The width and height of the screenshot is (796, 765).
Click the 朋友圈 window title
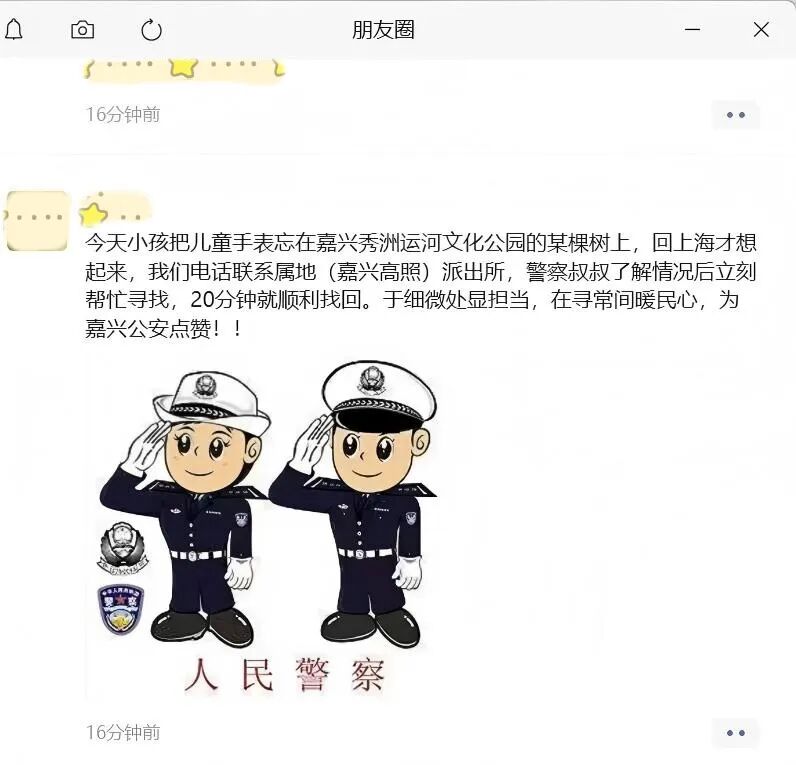click(x=383, y=29)
